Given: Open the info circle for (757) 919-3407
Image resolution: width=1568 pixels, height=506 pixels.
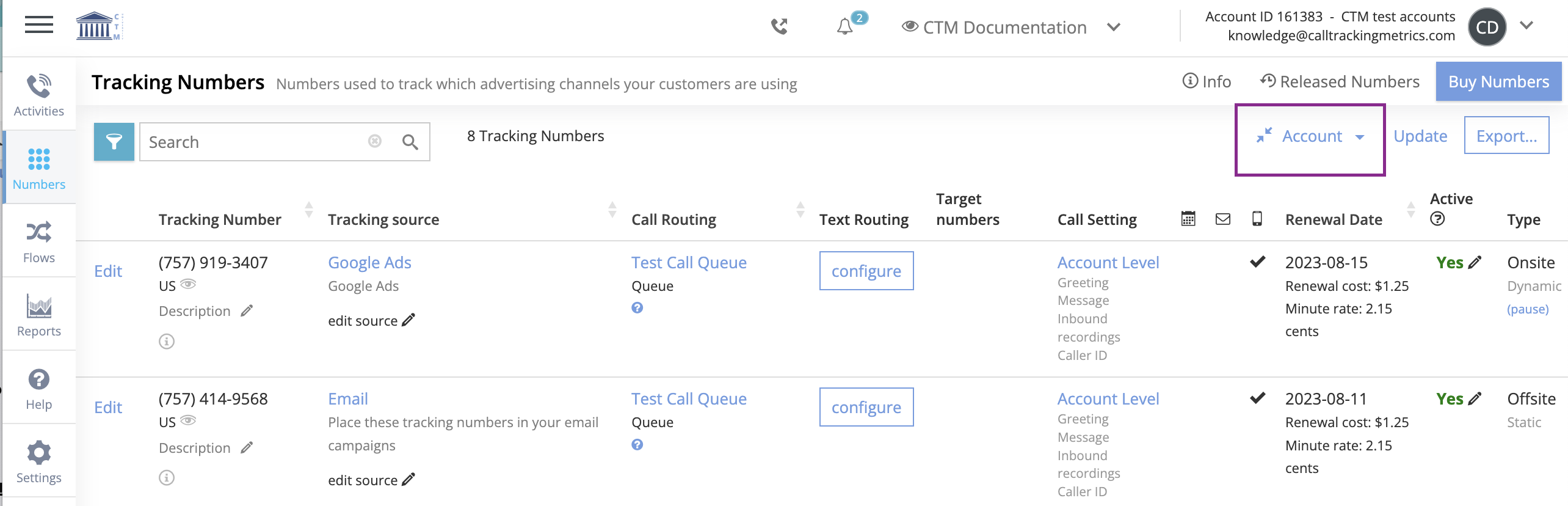Looking at the screenshot, I should tap(167, 341).
